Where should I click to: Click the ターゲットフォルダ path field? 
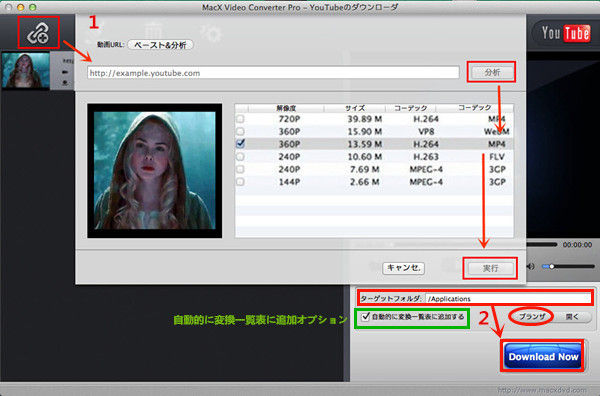click(x=509, y=298)
